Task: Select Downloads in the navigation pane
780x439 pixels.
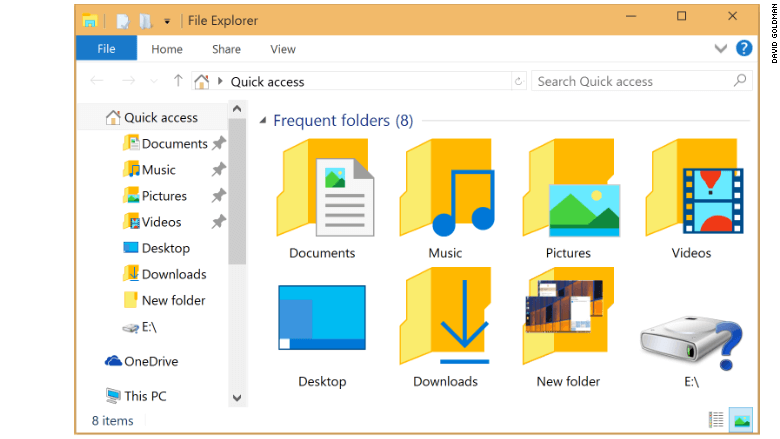Action: pos(164,274)
